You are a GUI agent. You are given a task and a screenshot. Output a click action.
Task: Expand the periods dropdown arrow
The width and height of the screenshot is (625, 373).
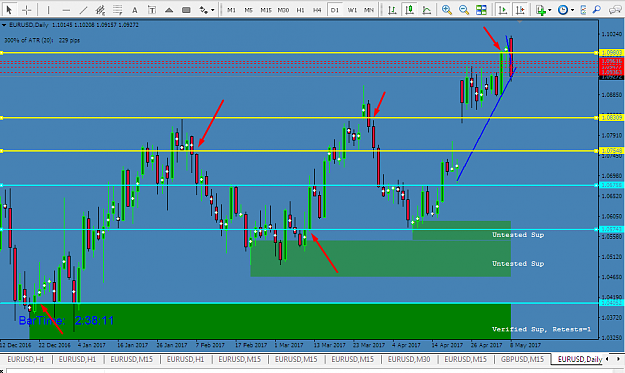pos(572,10)
